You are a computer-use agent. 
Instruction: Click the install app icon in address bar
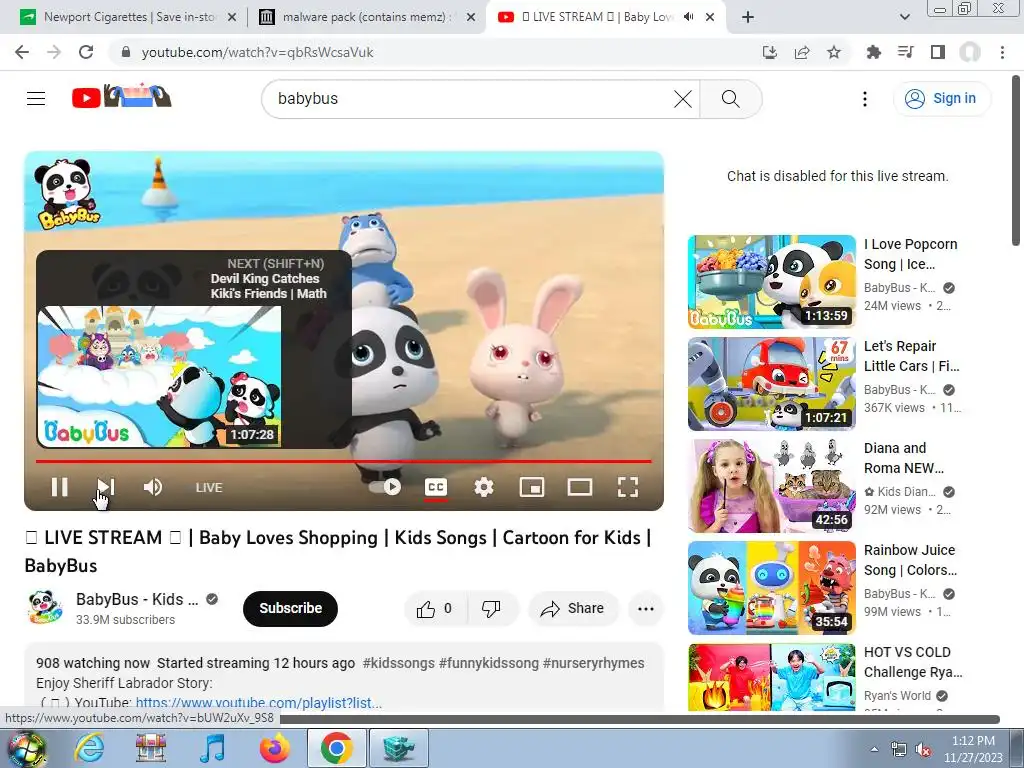(770, 52)
